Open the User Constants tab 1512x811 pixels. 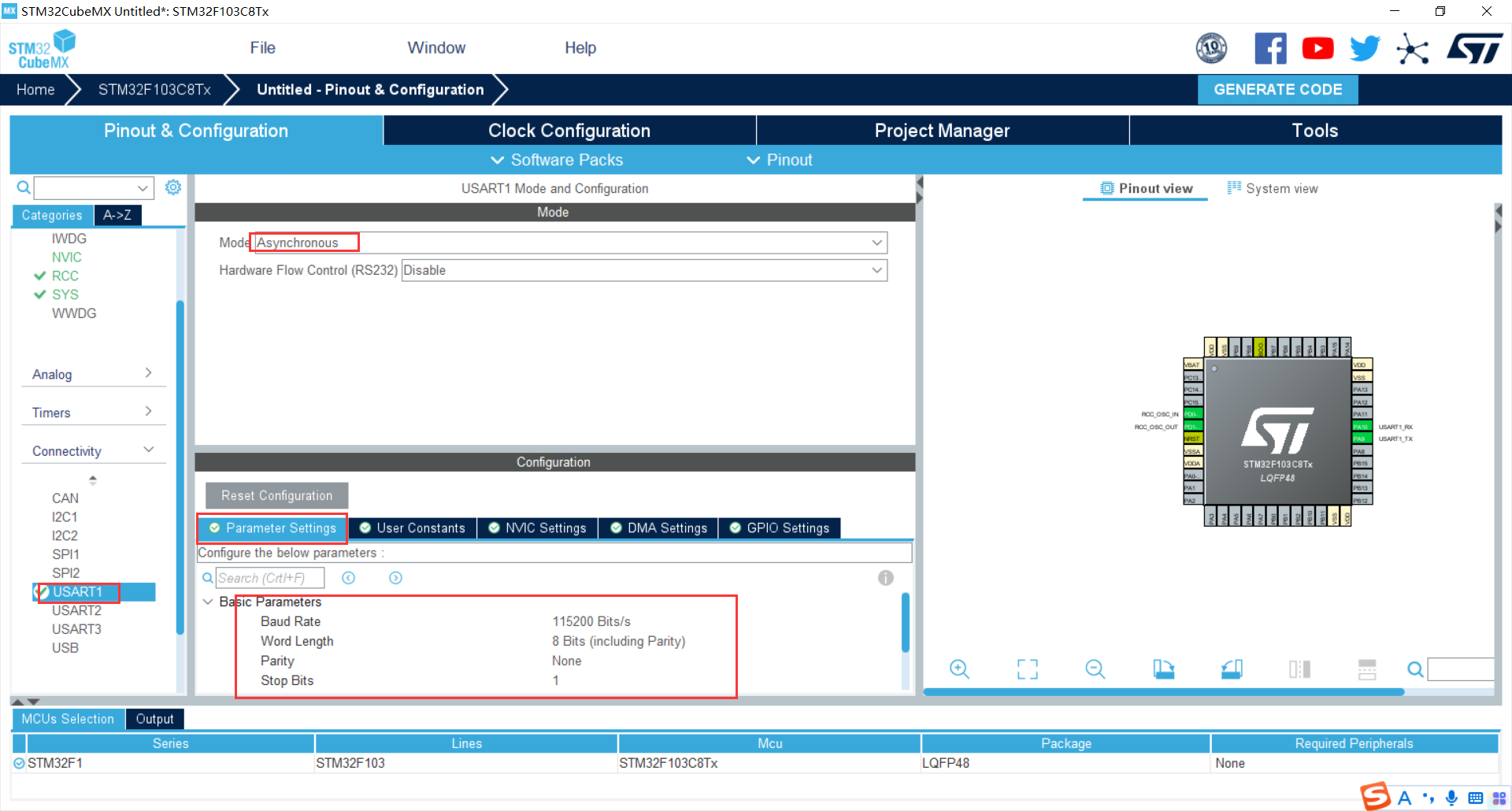pos(412,528)
